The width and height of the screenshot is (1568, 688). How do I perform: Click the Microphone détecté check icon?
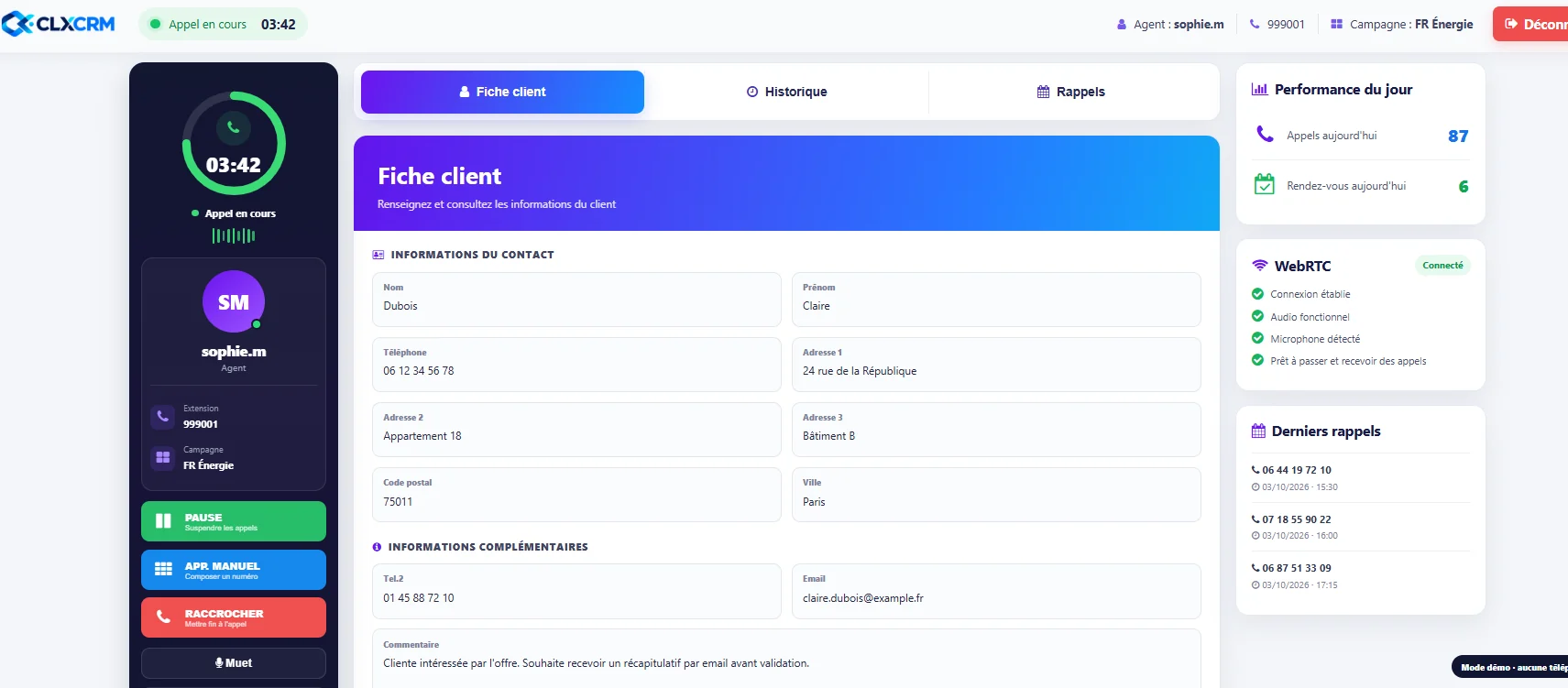coord(1257,338)
